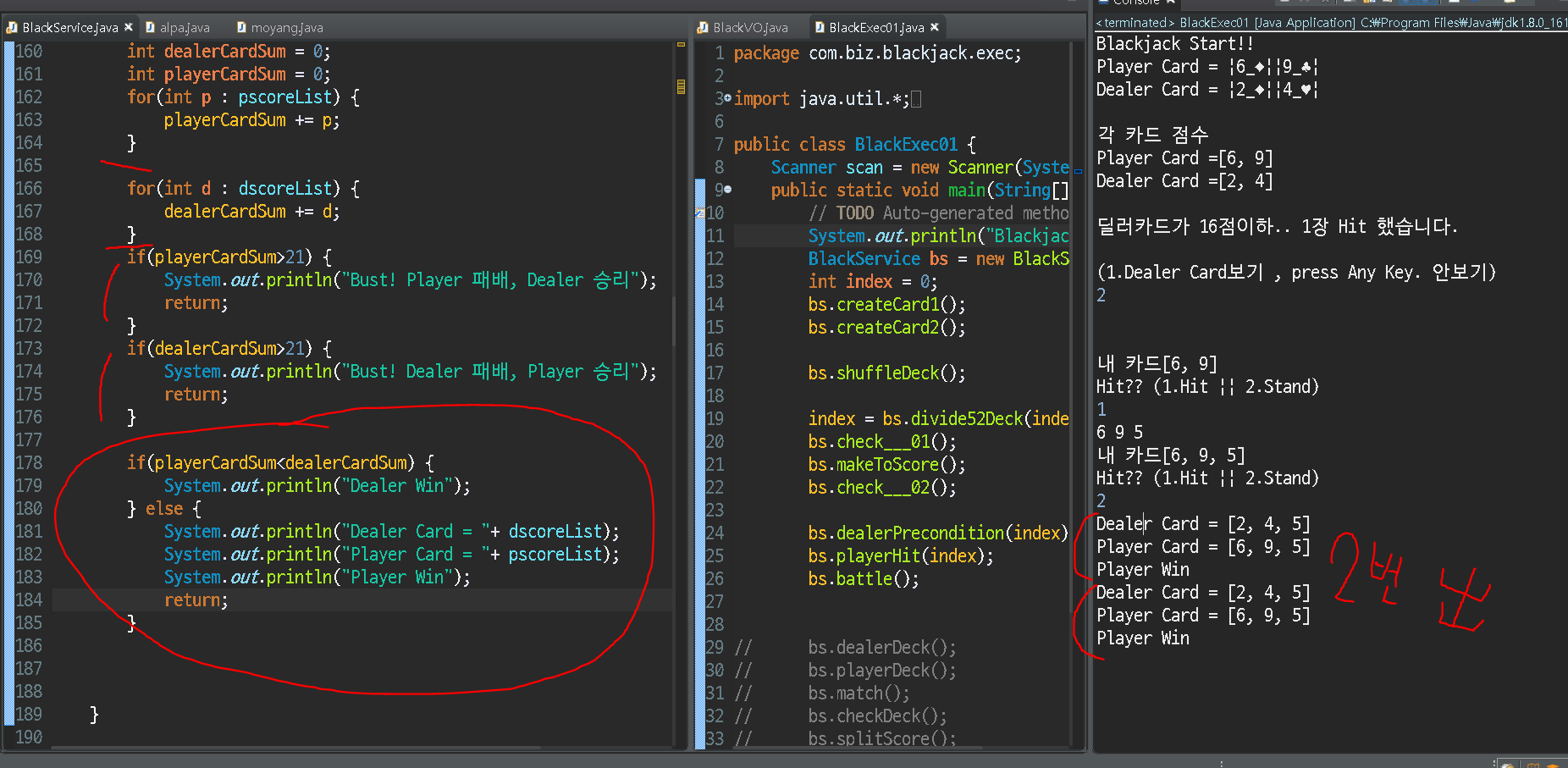Click 'playerCardSum += p;' statement
The image size is (1568, 768).
251,119
